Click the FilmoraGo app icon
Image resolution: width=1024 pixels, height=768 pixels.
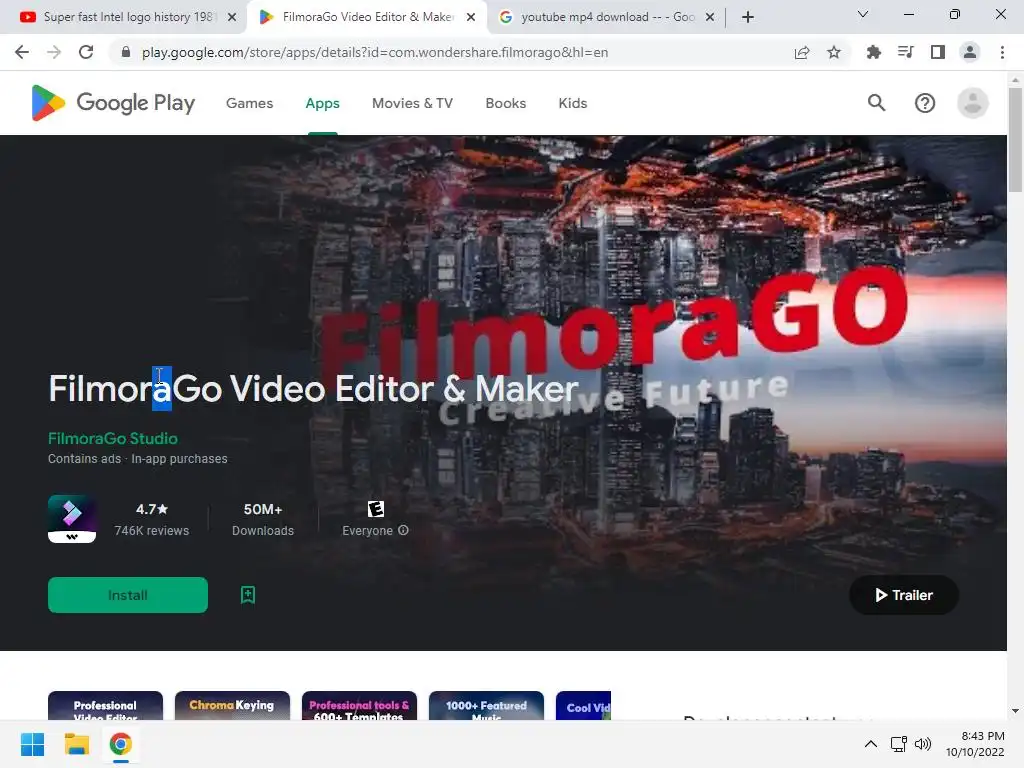click(72, 519)
